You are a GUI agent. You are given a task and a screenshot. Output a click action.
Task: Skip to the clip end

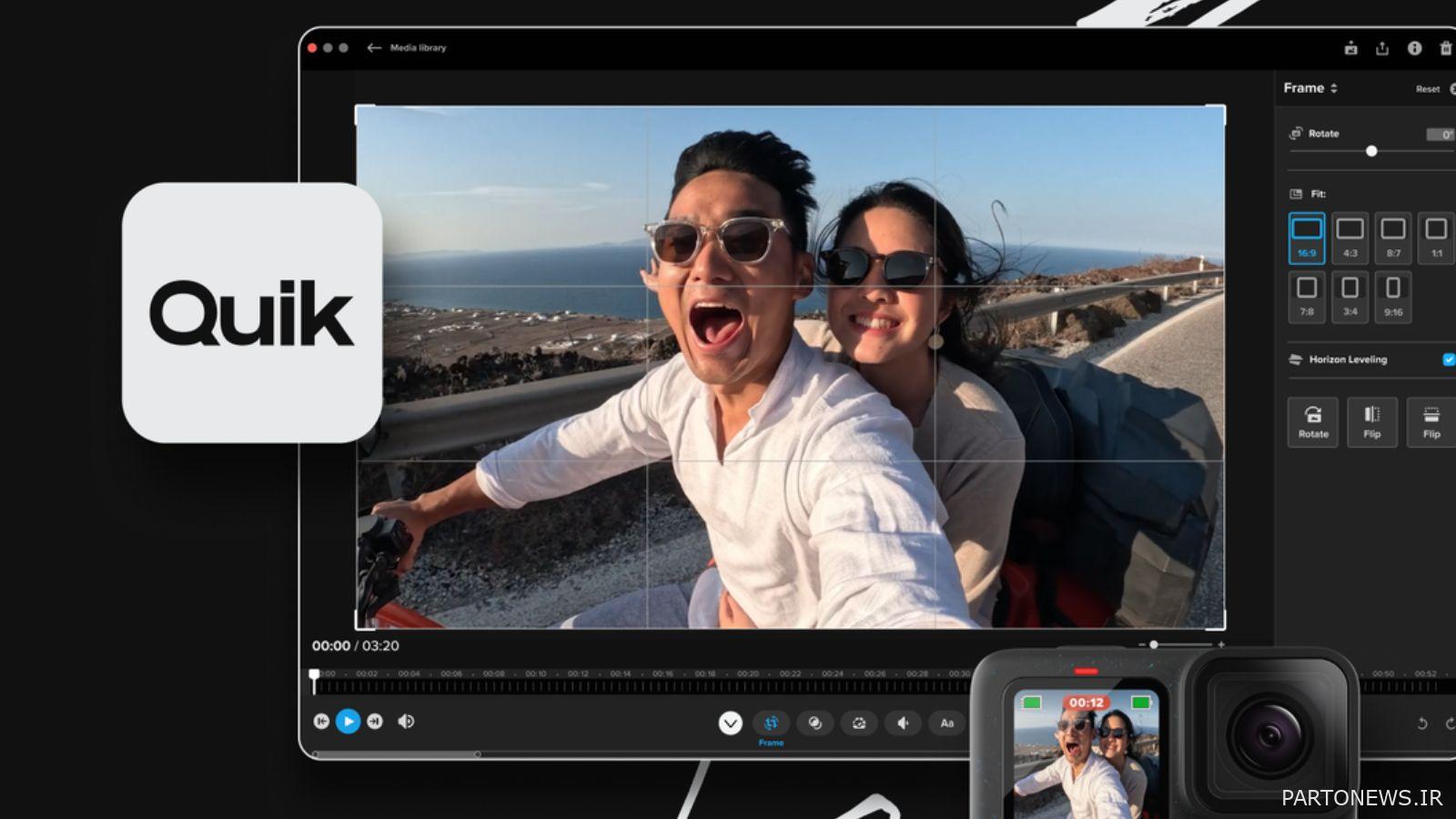tap(375, 722)
